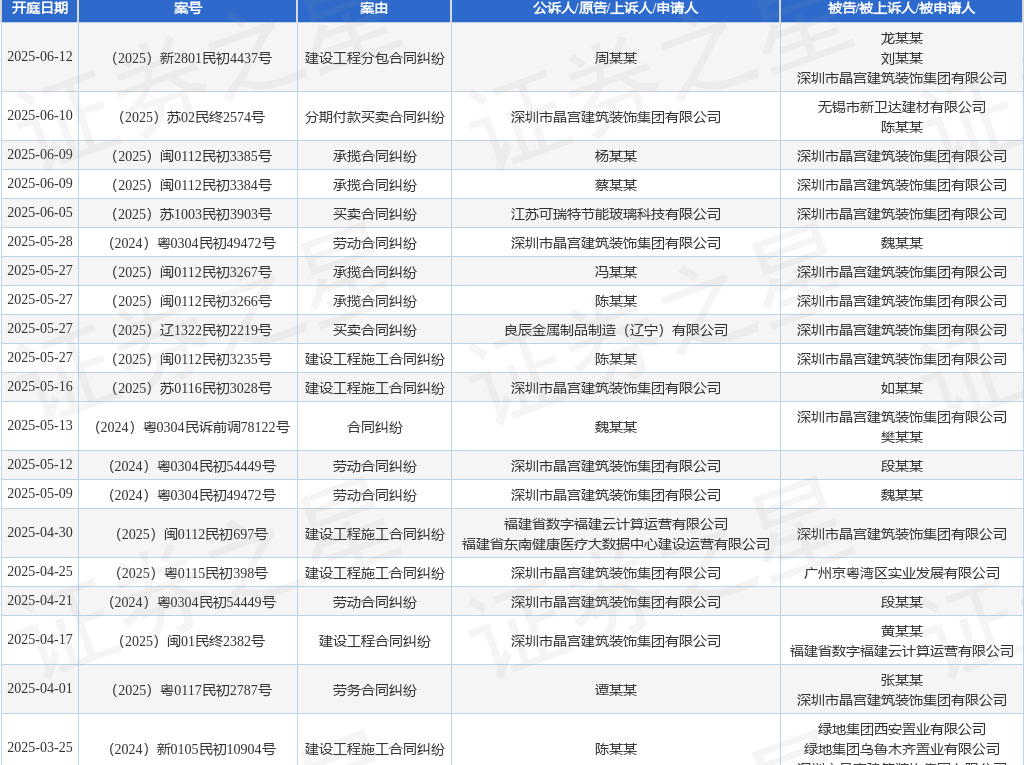Click defendant 广州京粤湾区实业发展有限公司
1024x765 pixels.
(901, 573)
